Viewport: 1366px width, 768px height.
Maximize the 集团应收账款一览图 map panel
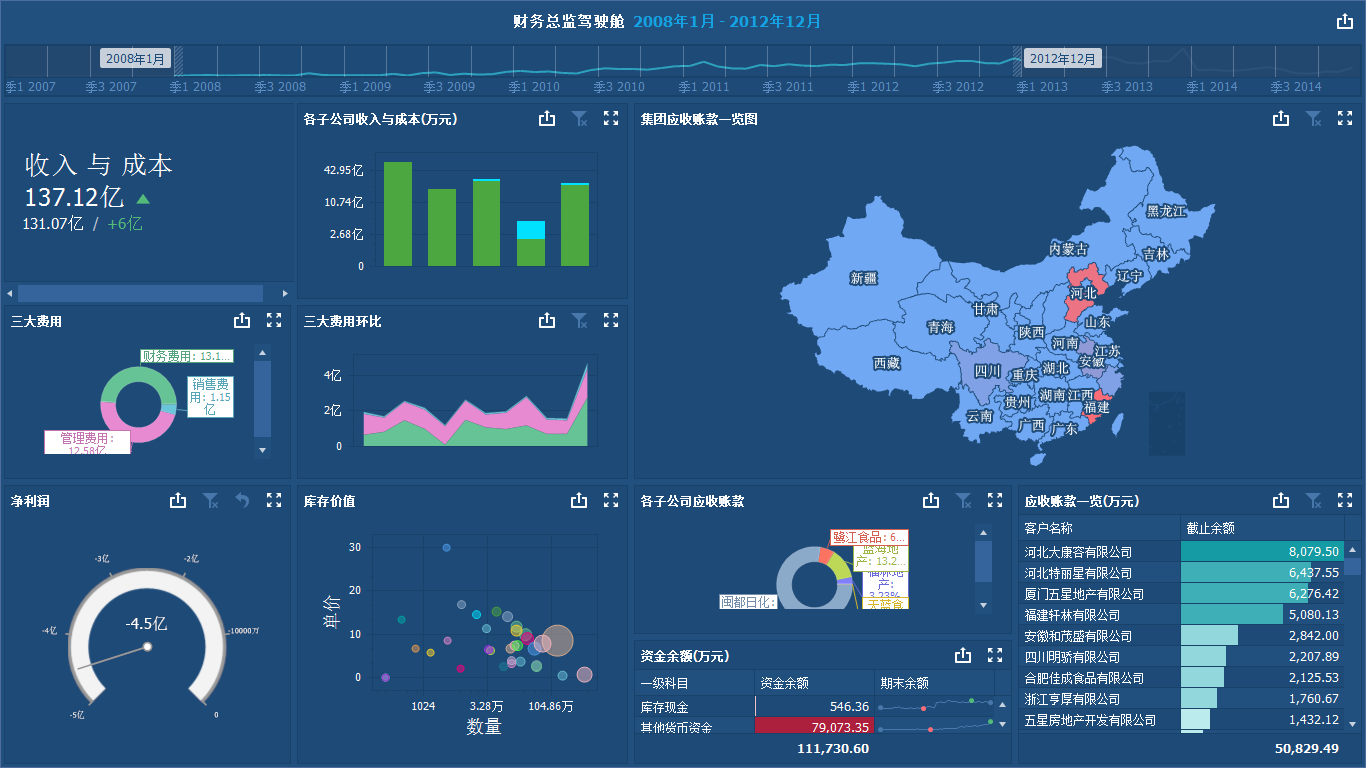point(1344,118)
